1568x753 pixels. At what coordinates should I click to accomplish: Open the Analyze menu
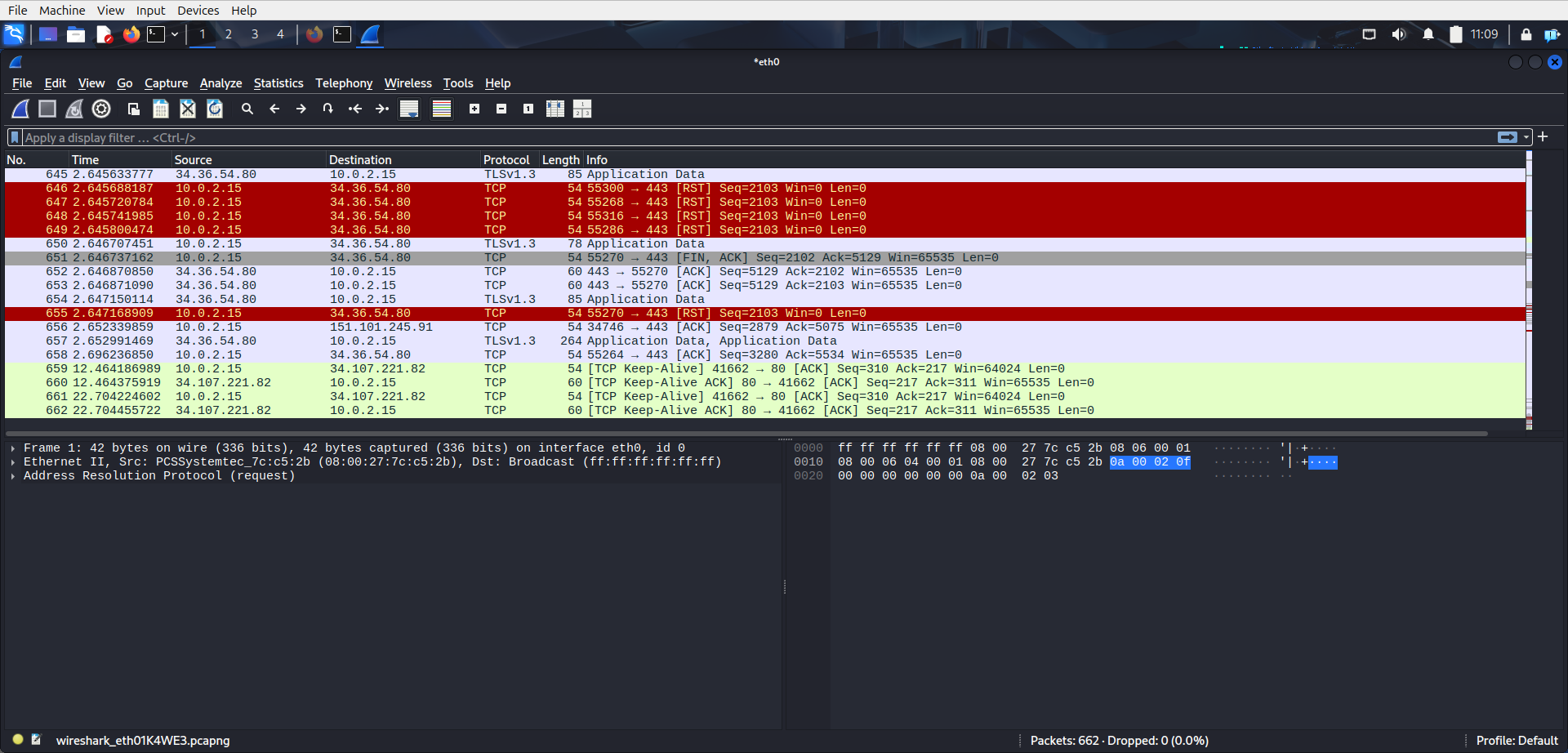coord(220,83)
